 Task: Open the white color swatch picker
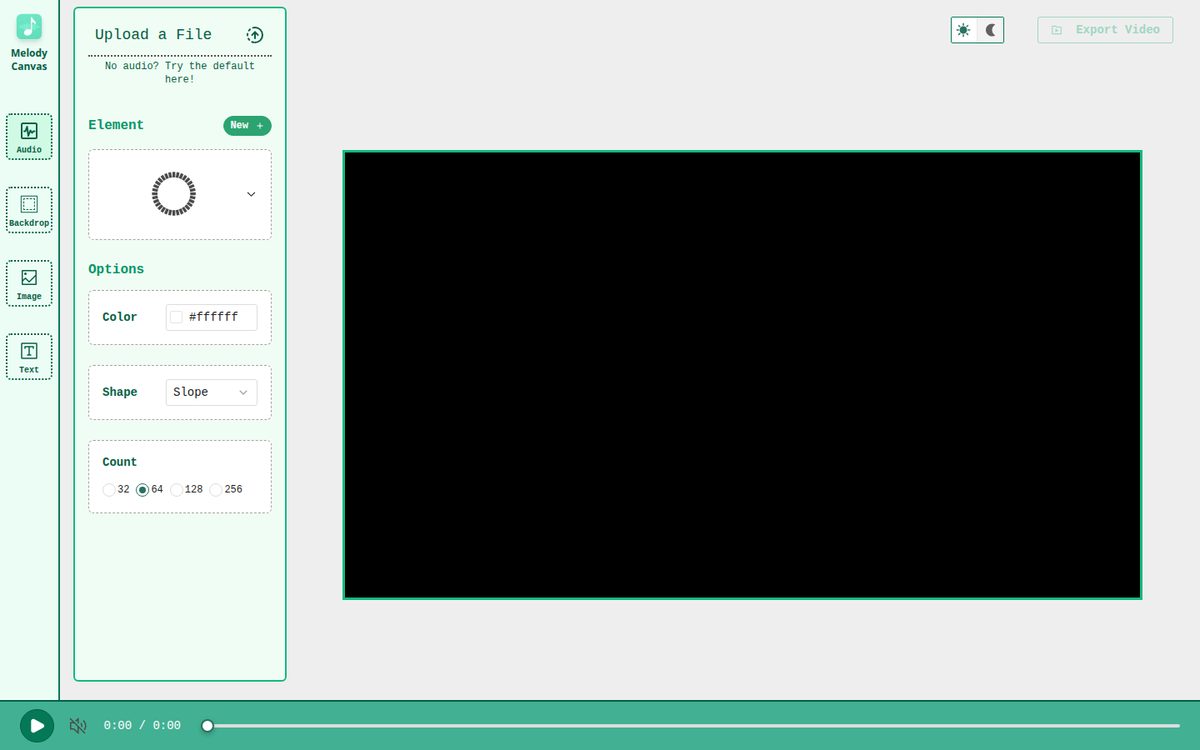[x=176, y=317]
